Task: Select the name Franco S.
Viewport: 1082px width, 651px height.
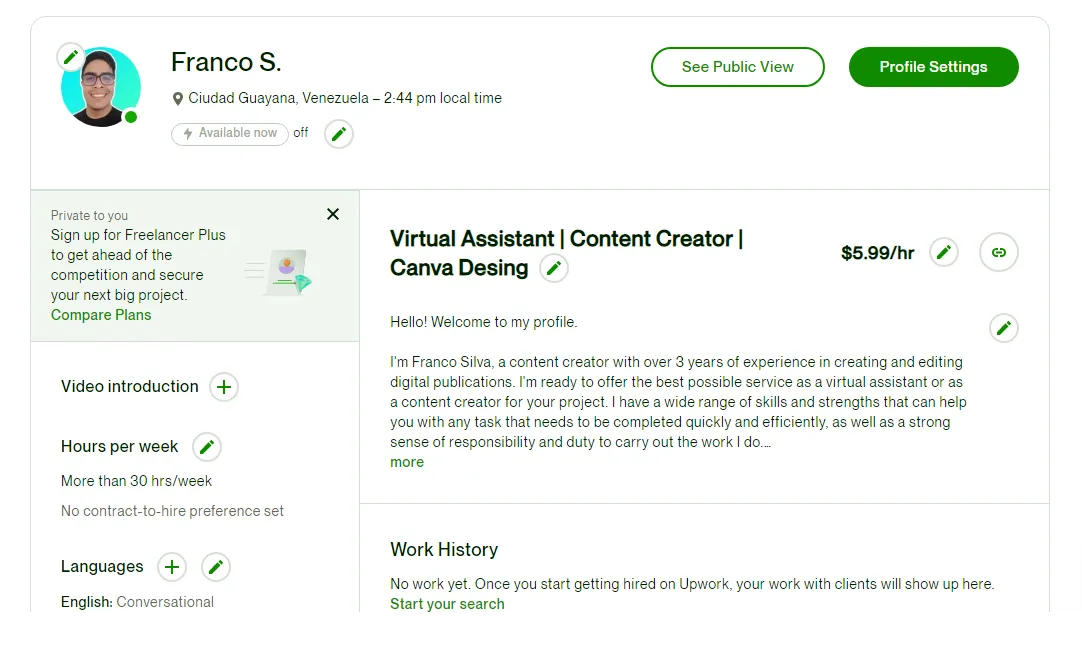Action: click(x=226, y=62)
